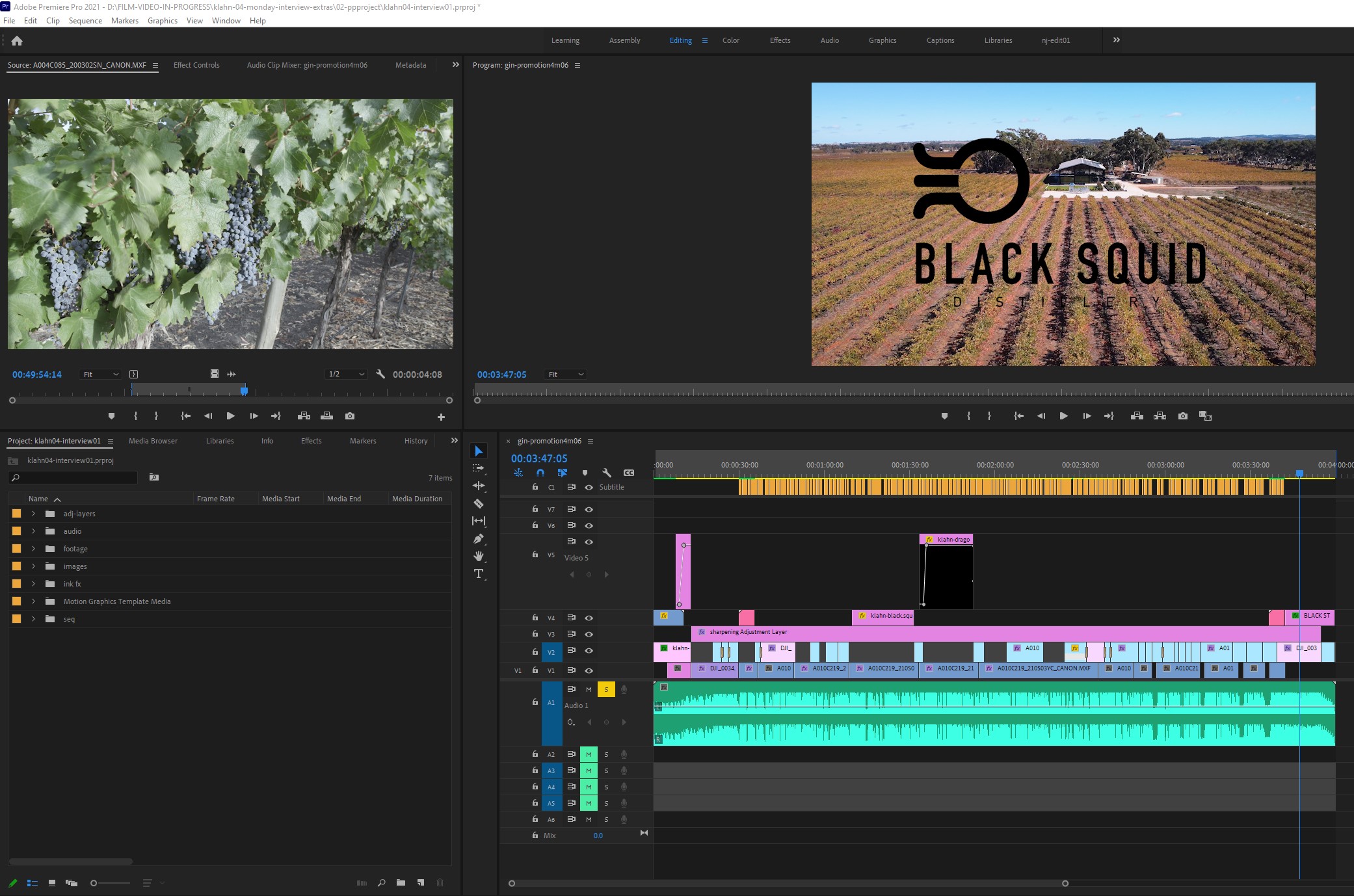Export frame from Source monitor
Image resolution: width=1354 pixels, height=896 pixels.
tap(350, 416)
